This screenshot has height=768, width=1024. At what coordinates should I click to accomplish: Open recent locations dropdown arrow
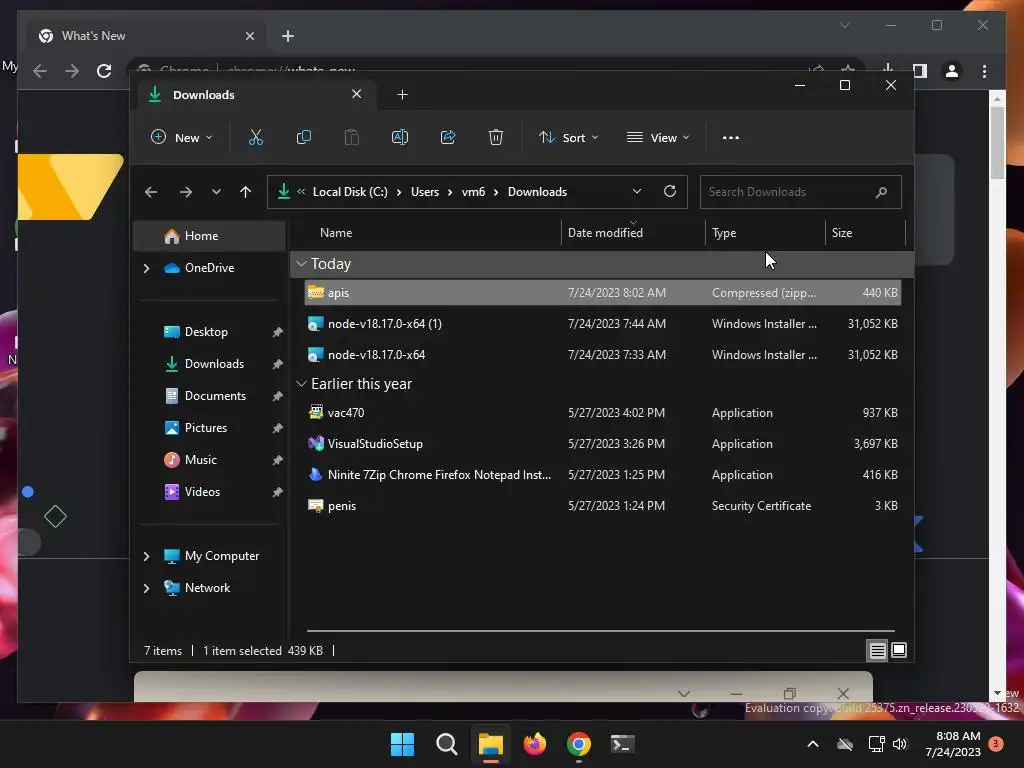click(216, 192)
